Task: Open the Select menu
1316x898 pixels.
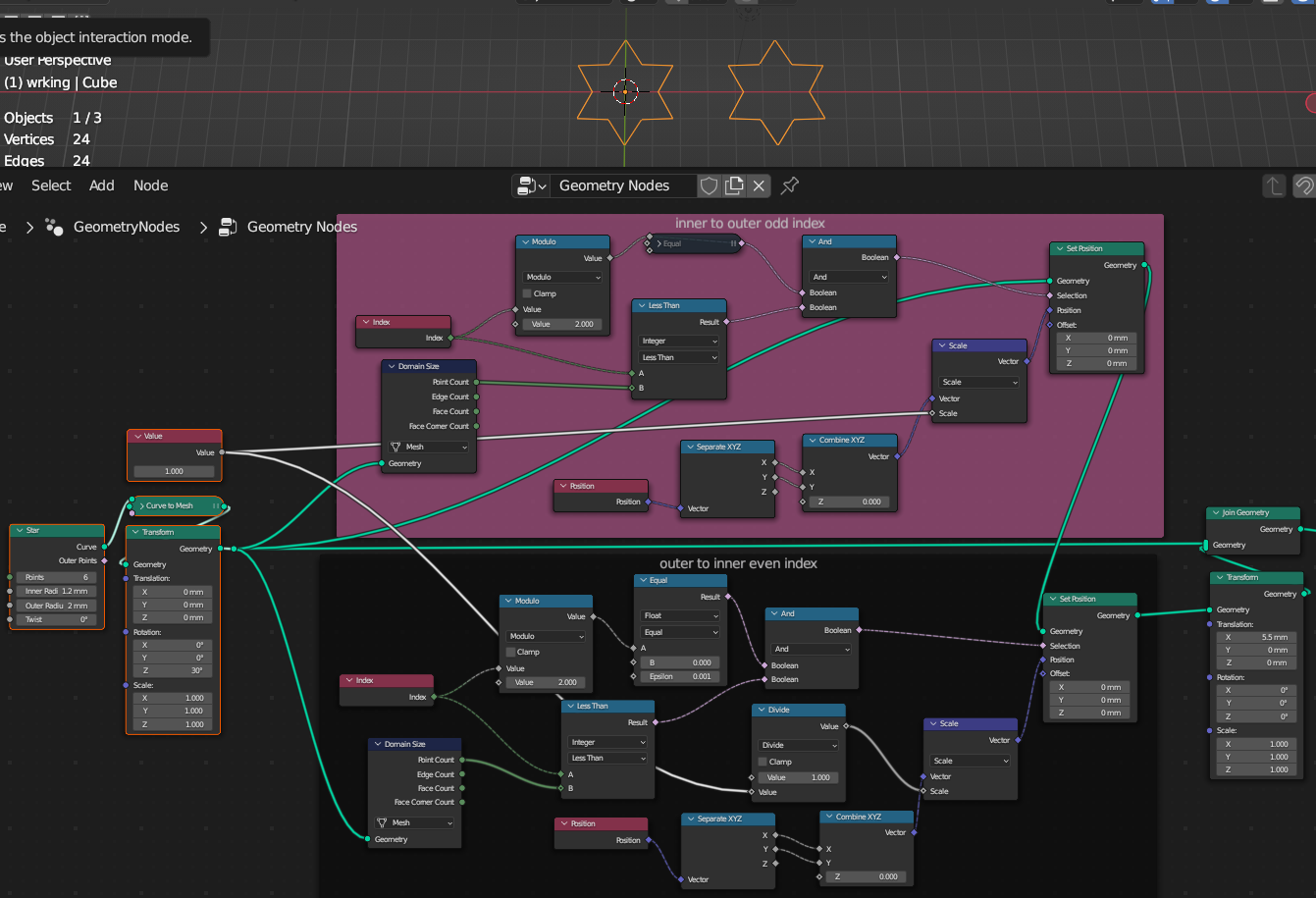Action: pyautogui.click(x=51, y=185)
